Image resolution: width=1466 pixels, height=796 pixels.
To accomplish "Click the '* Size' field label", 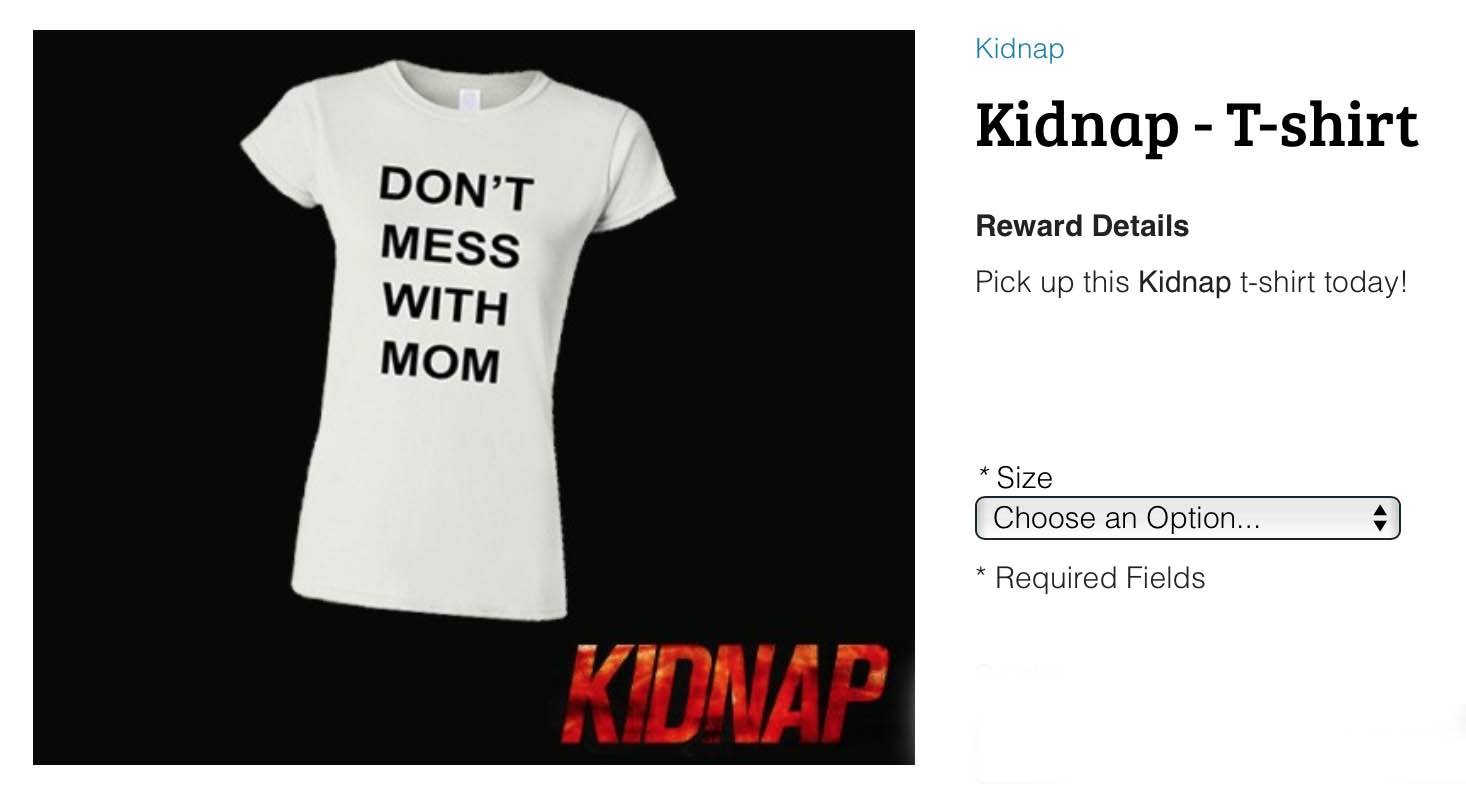I will click(x=1014, y=477).
